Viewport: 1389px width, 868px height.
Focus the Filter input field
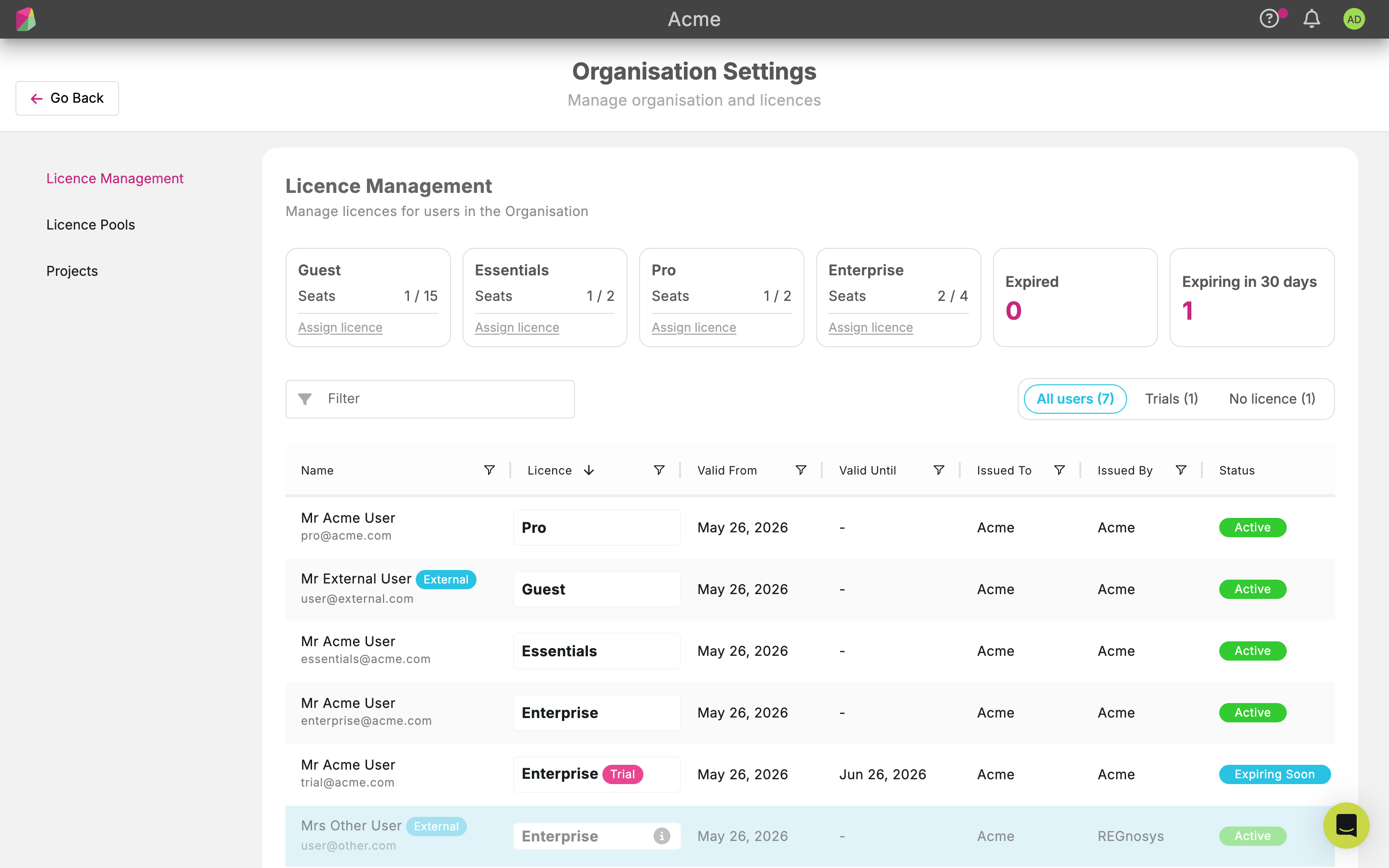(x=430, y=399)
